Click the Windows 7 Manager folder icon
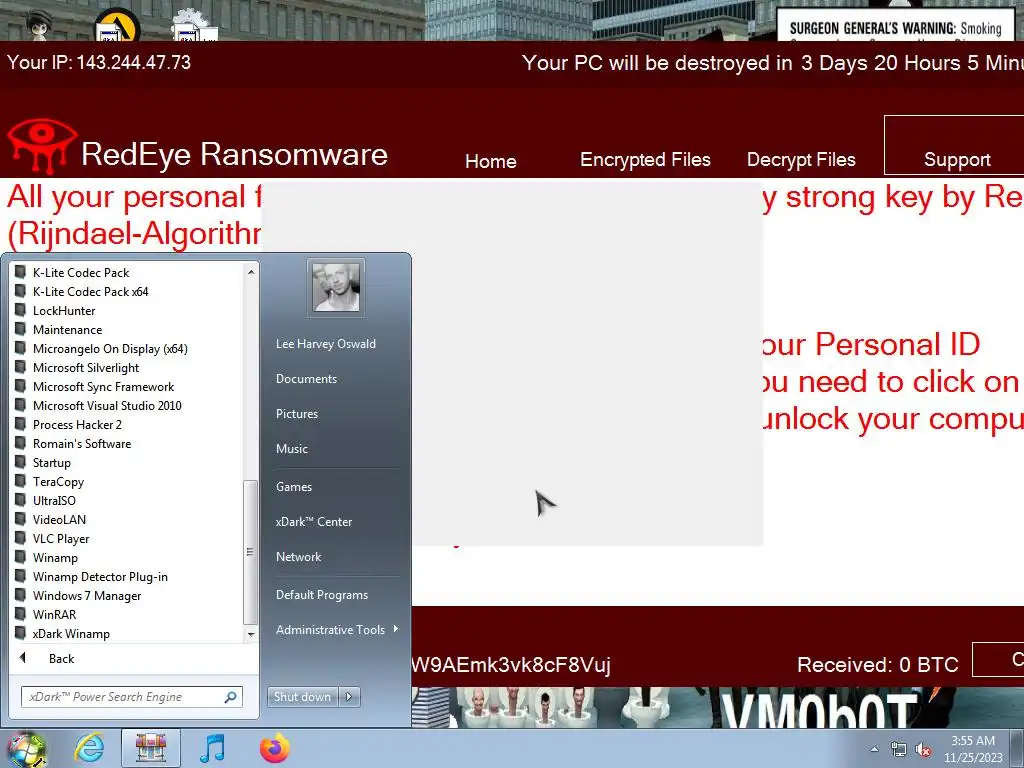 [x=20, y=595]
